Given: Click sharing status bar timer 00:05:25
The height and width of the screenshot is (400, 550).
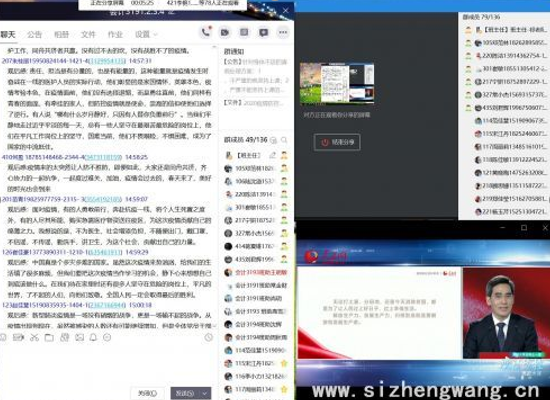Looking at the screenshot, I should (x=142, y=3).
